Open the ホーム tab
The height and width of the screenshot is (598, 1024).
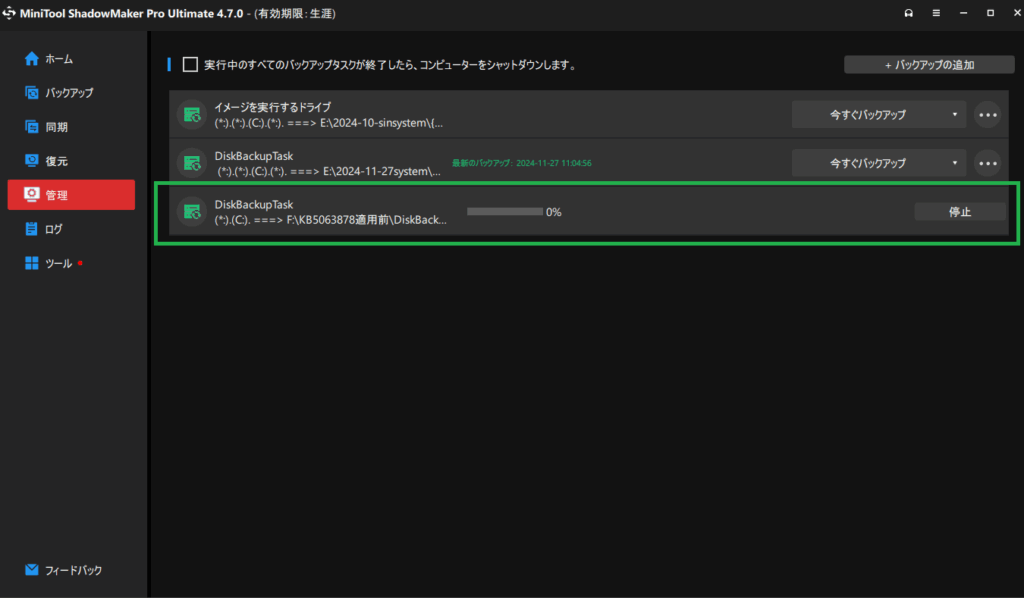[x=71, y=59]
